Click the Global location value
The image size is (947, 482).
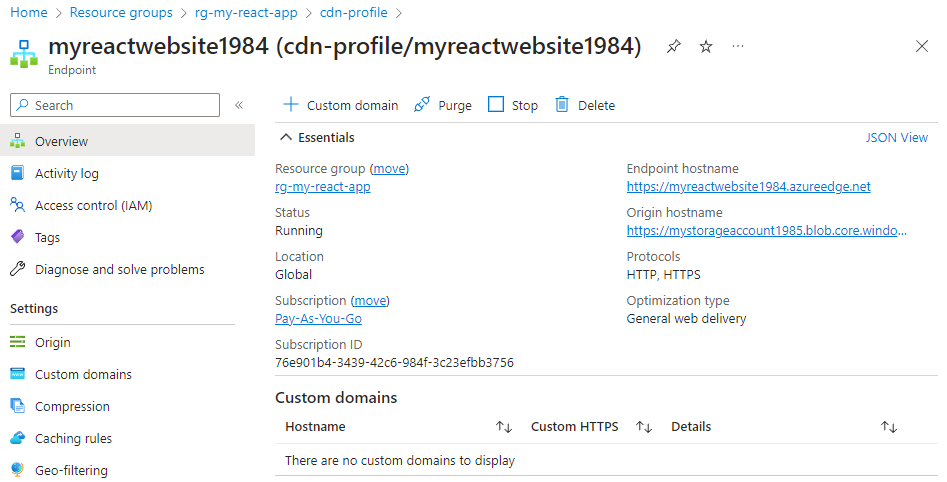[x=294, y=274]
